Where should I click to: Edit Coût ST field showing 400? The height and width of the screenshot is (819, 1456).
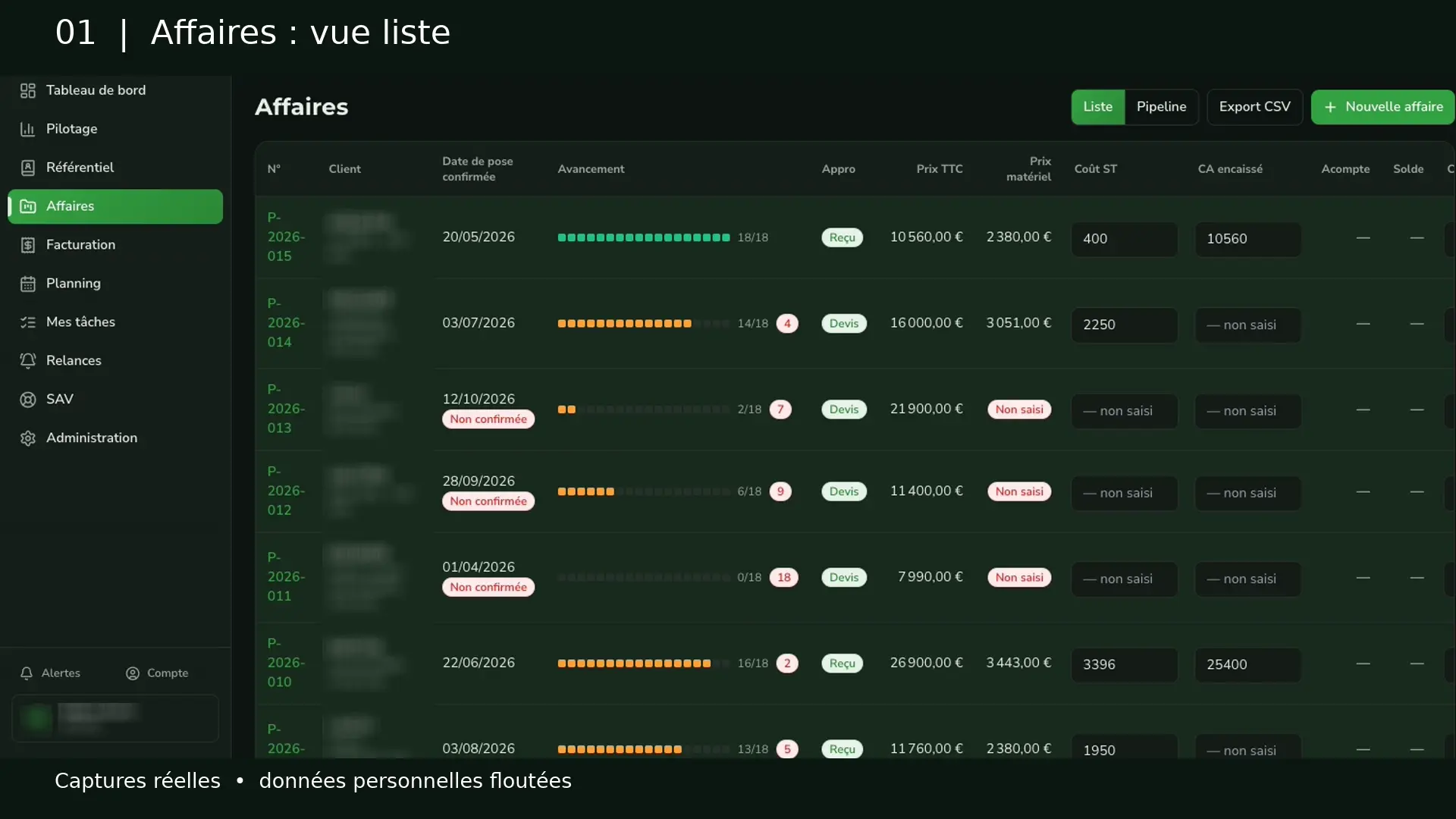click(x=1124, y=239)
